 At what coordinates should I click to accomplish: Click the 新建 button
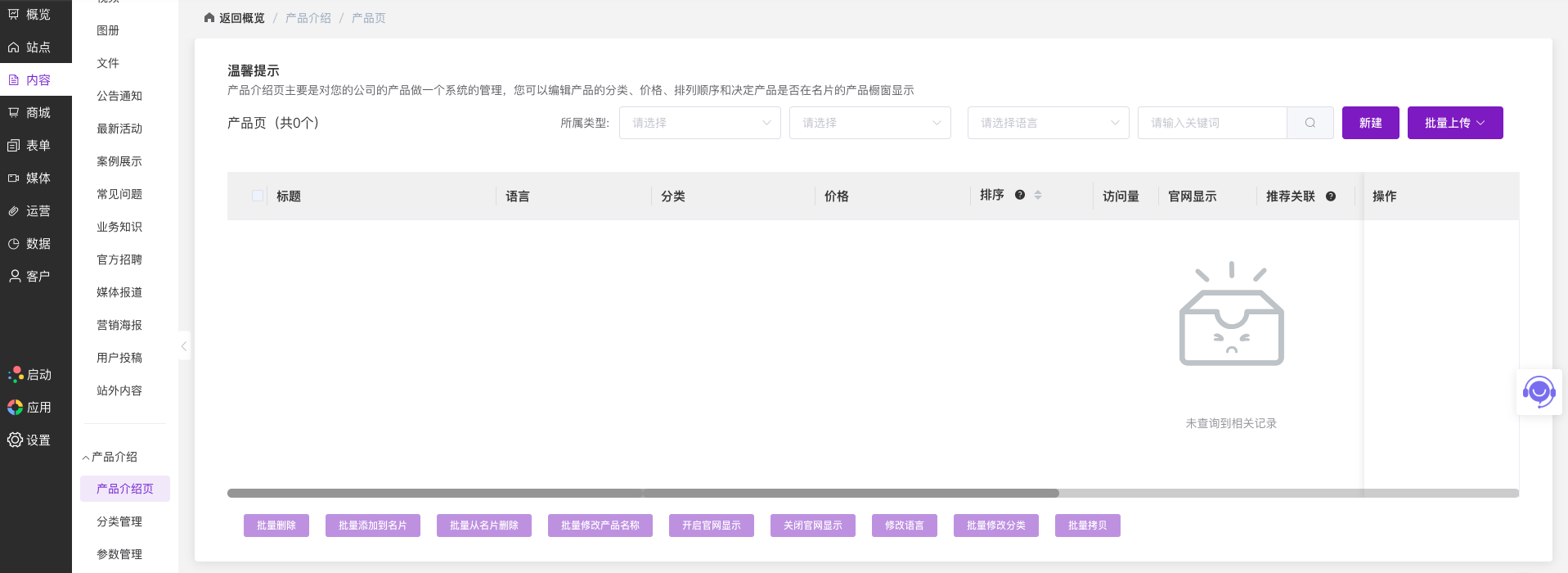[1370, 123]
